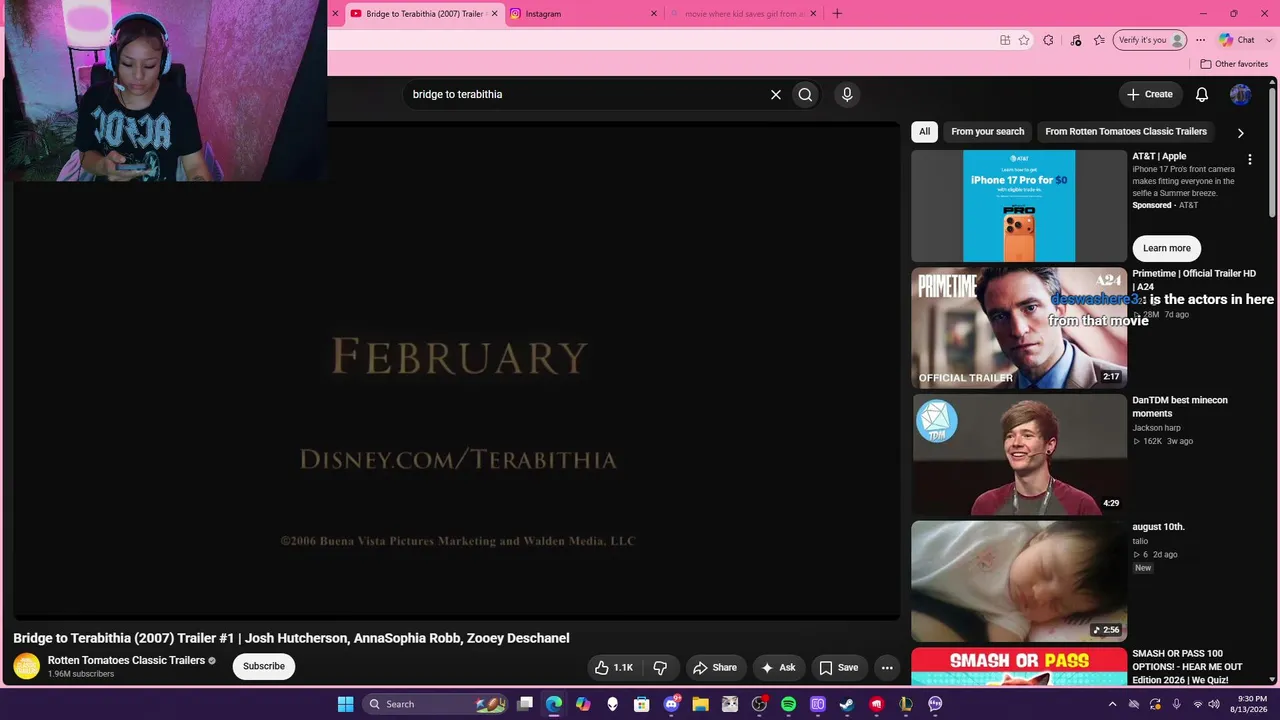Viewport: 1280px width, 720px height.
Task: Open the Primetime Official Trailer thumbnail
Action: (x=1019, y=328)
